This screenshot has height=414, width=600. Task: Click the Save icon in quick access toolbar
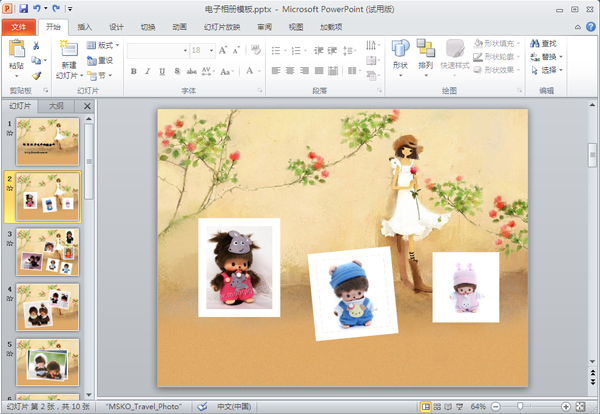23,8
